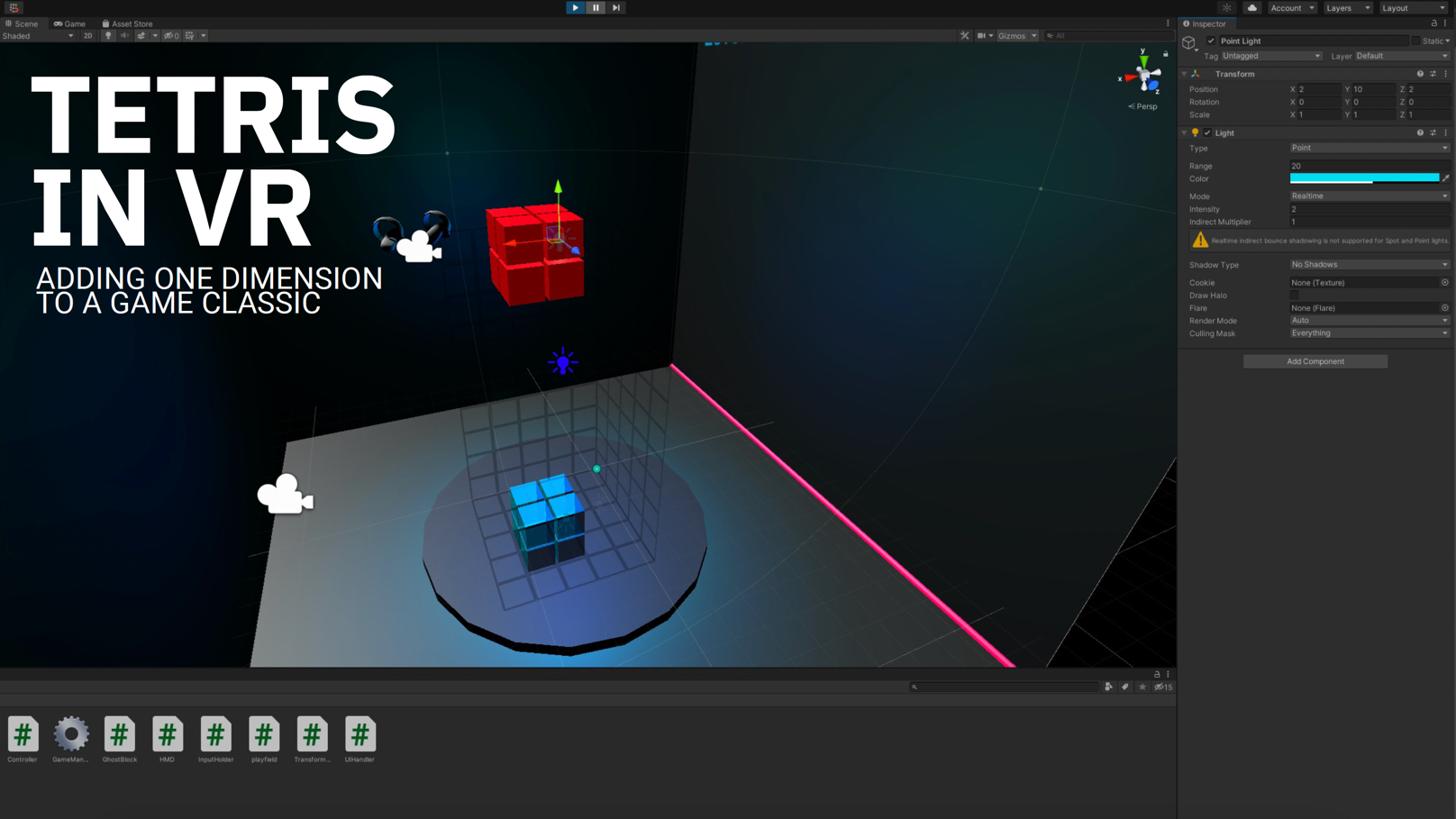
Task: Open scene camera settings
Action: [985, 36]
